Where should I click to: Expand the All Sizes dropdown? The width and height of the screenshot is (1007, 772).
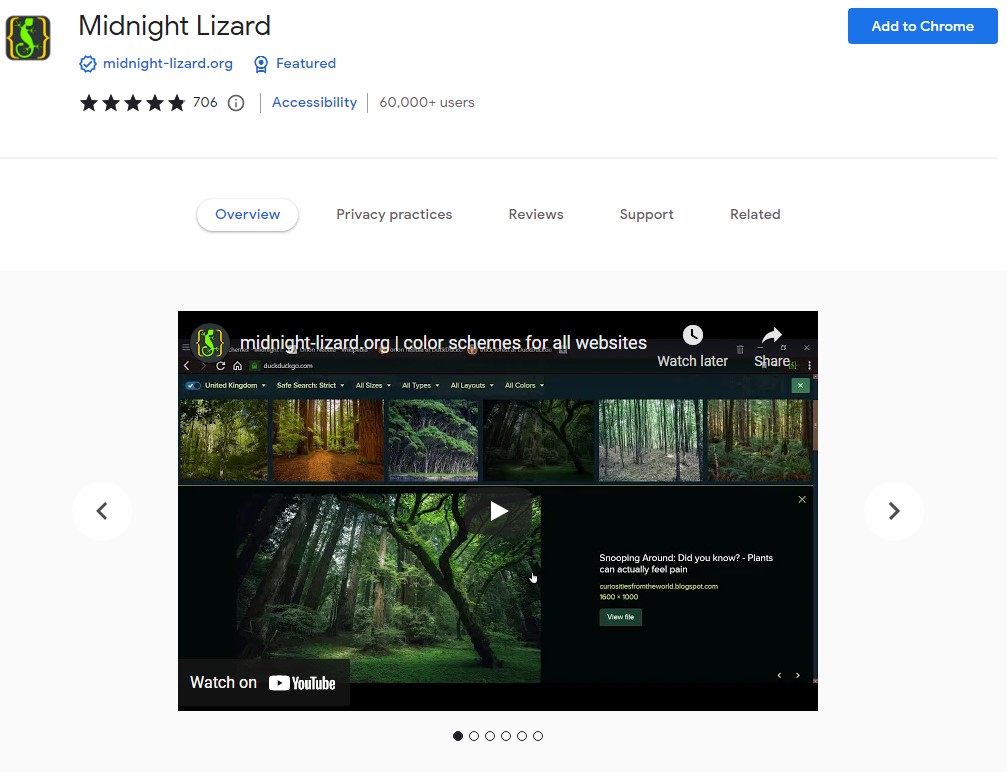373,385
